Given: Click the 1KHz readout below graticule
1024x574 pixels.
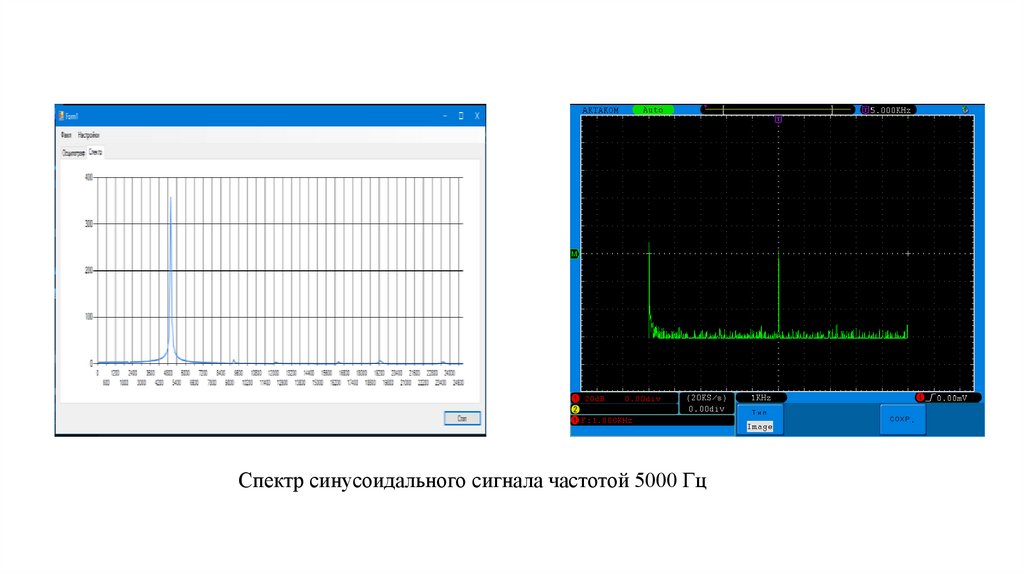Looking at the screenshot, I should point(761,398).
